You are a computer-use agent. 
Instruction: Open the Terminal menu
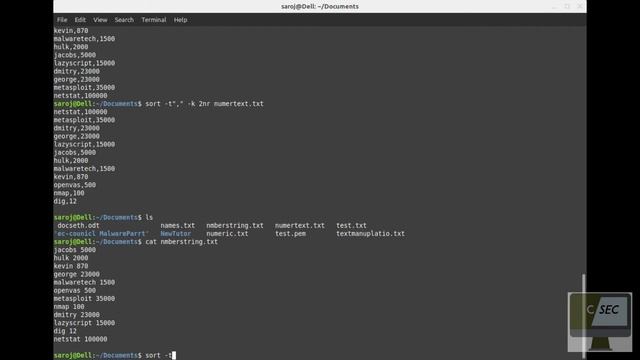click(153, 20)
